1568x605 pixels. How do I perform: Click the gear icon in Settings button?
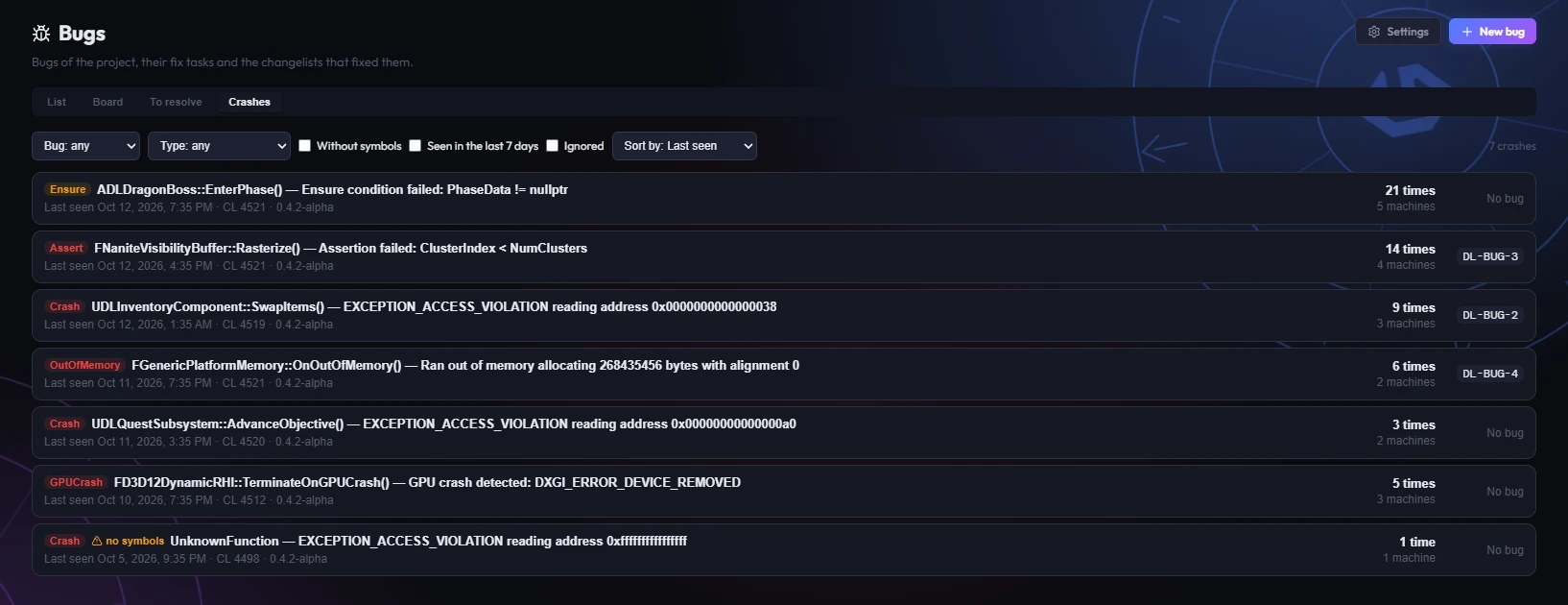pyautogui.click(x=1374, y=32)
